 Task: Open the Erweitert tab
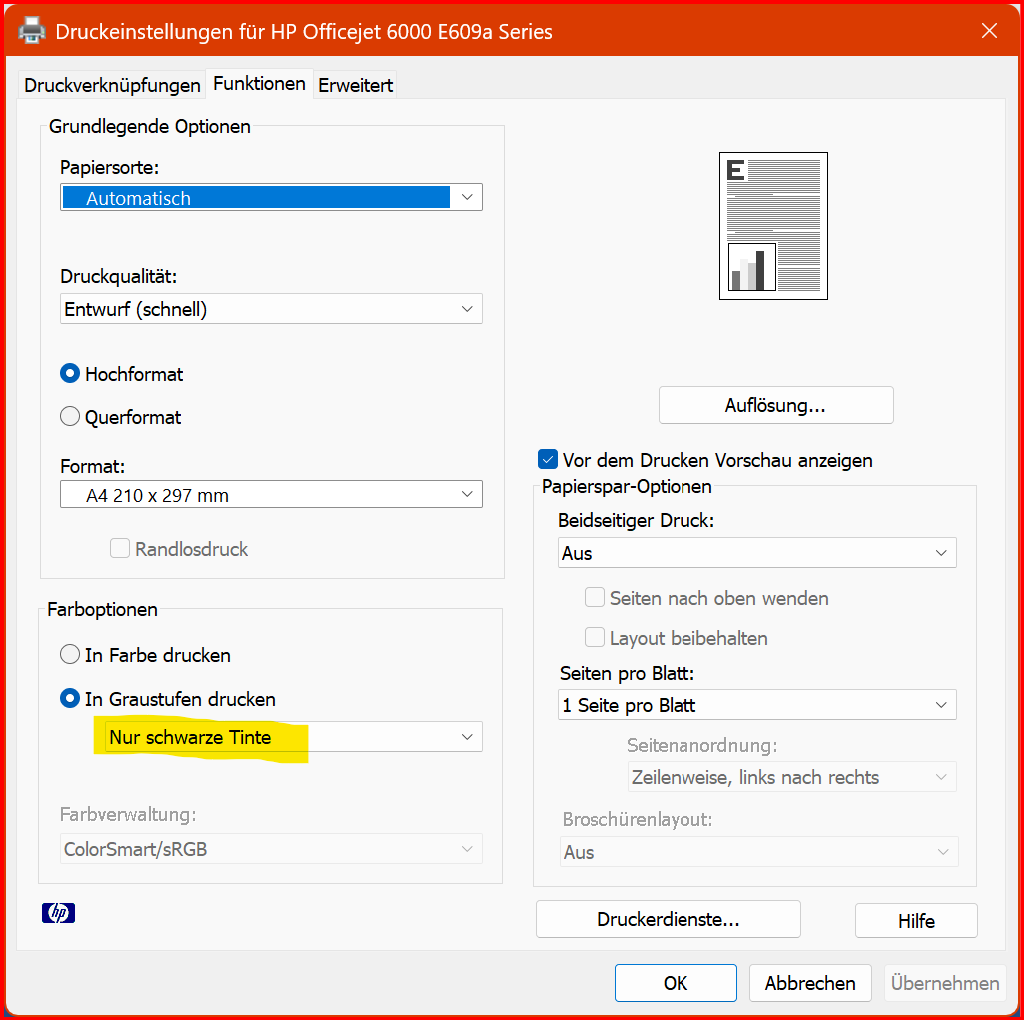click(355, 85)
